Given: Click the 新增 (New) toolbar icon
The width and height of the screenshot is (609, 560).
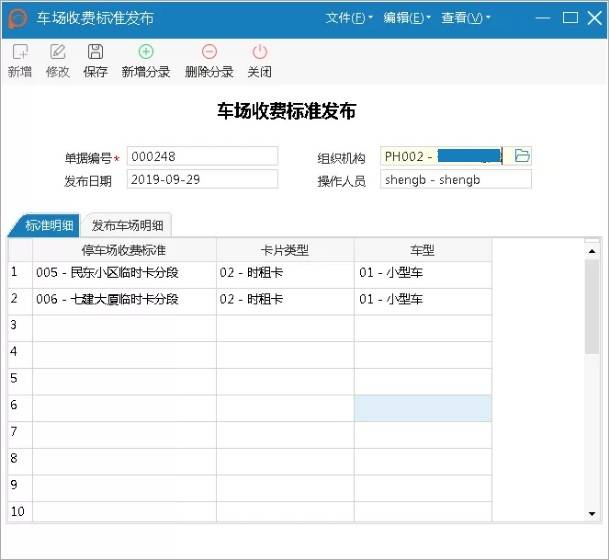Looking at the screenshot, I should coord(19,52).
